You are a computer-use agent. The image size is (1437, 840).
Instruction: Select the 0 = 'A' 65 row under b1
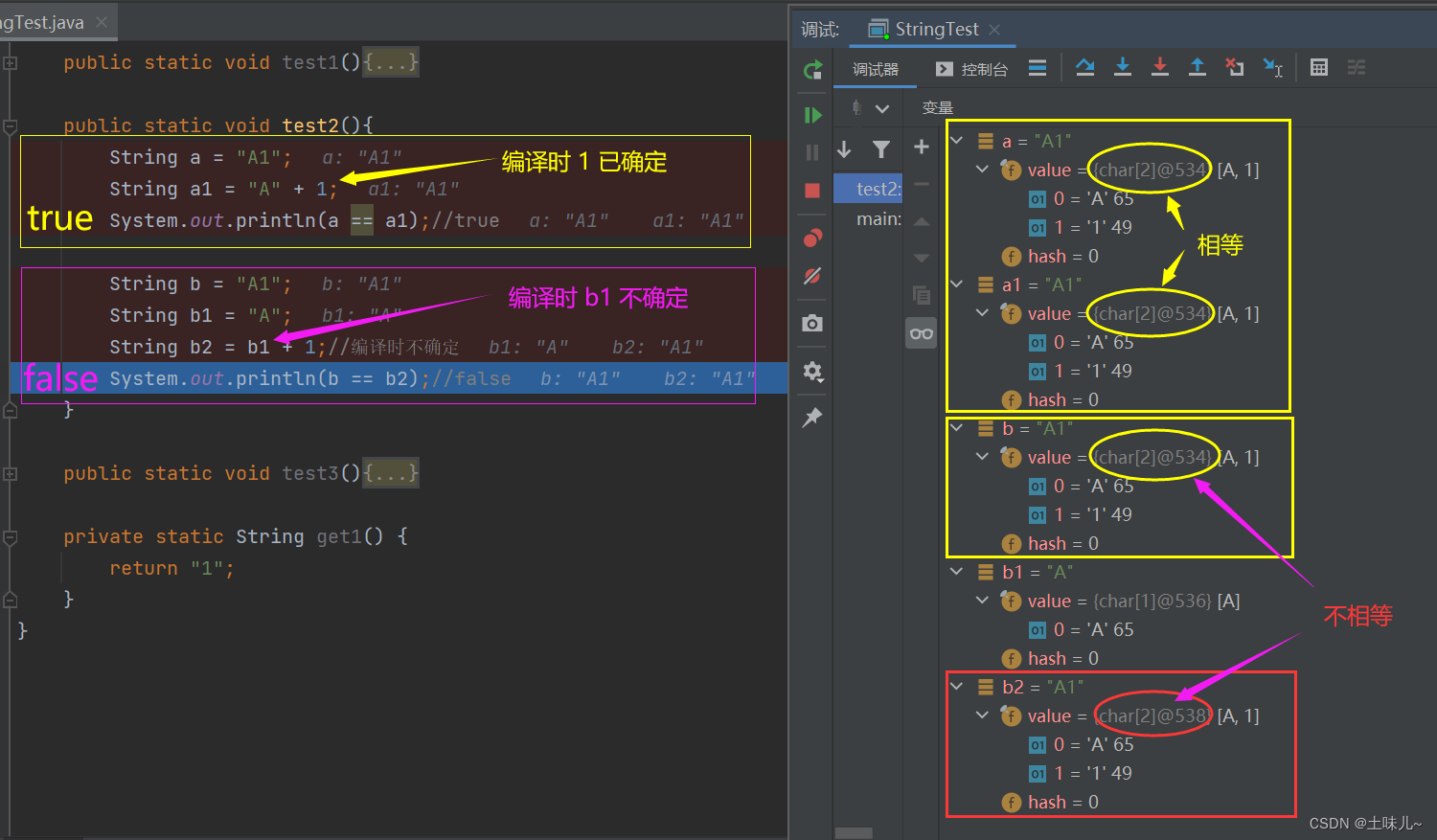[x=1081, y=629]
